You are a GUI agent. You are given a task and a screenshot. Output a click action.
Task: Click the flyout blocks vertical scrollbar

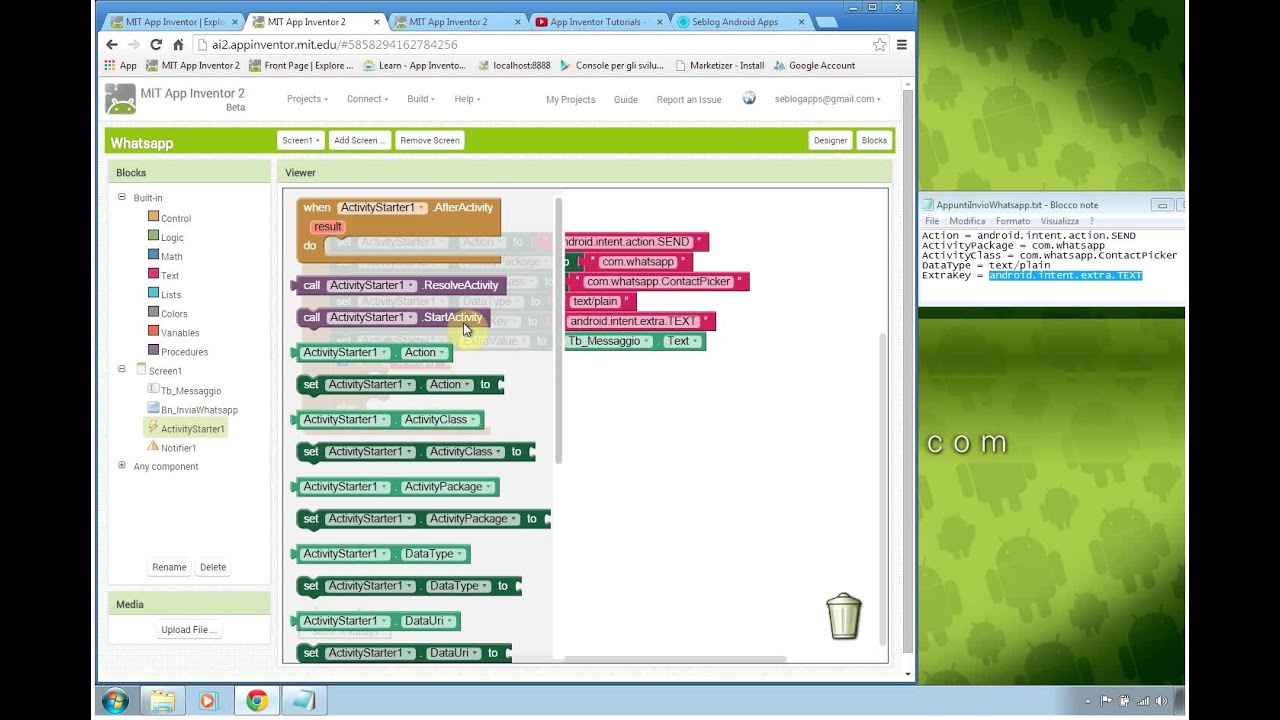point(558,330)
